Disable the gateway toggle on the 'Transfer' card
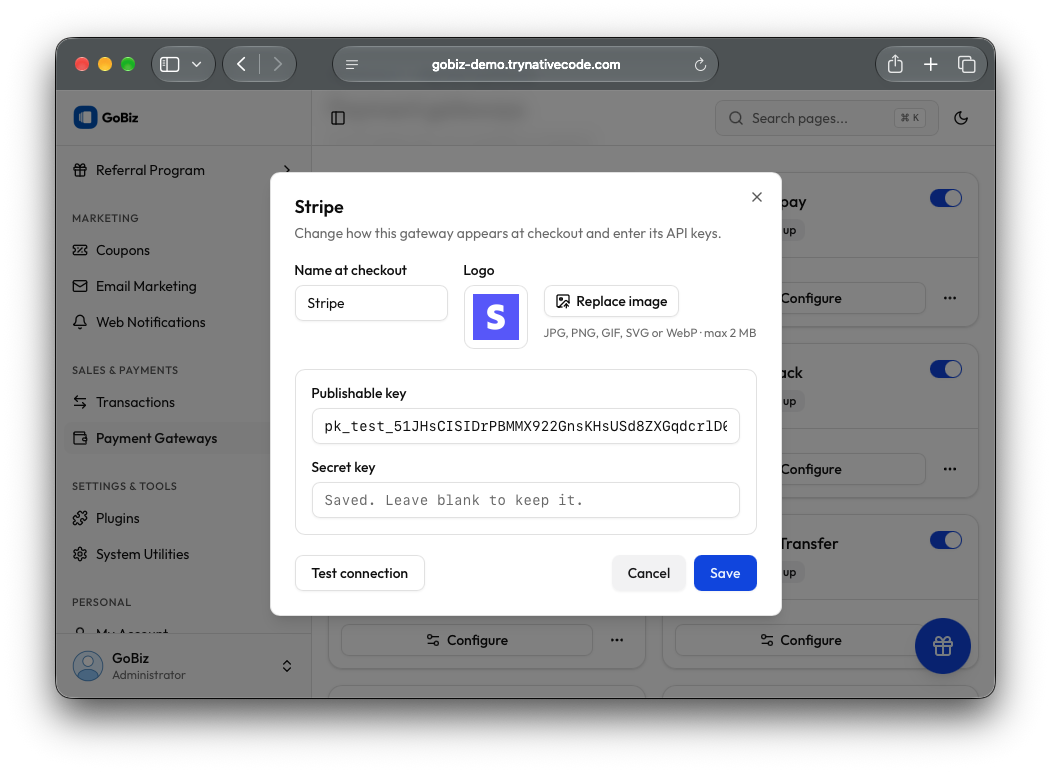The width and height of the screenshot is (1051, 772). pos(946,540)
